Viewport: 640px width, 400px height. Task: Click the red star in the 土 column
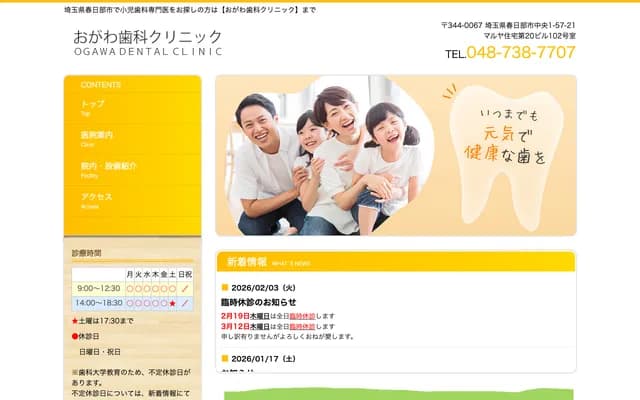pyautogui.click(x=173, y=303)
